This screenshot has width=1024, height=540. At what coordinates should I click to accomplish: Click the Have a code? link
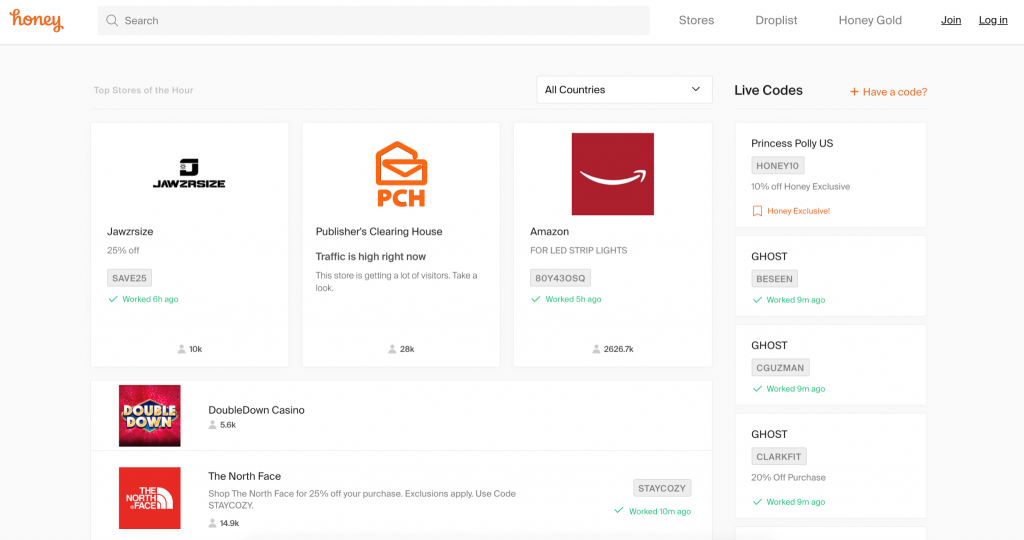tap(895, 92)
